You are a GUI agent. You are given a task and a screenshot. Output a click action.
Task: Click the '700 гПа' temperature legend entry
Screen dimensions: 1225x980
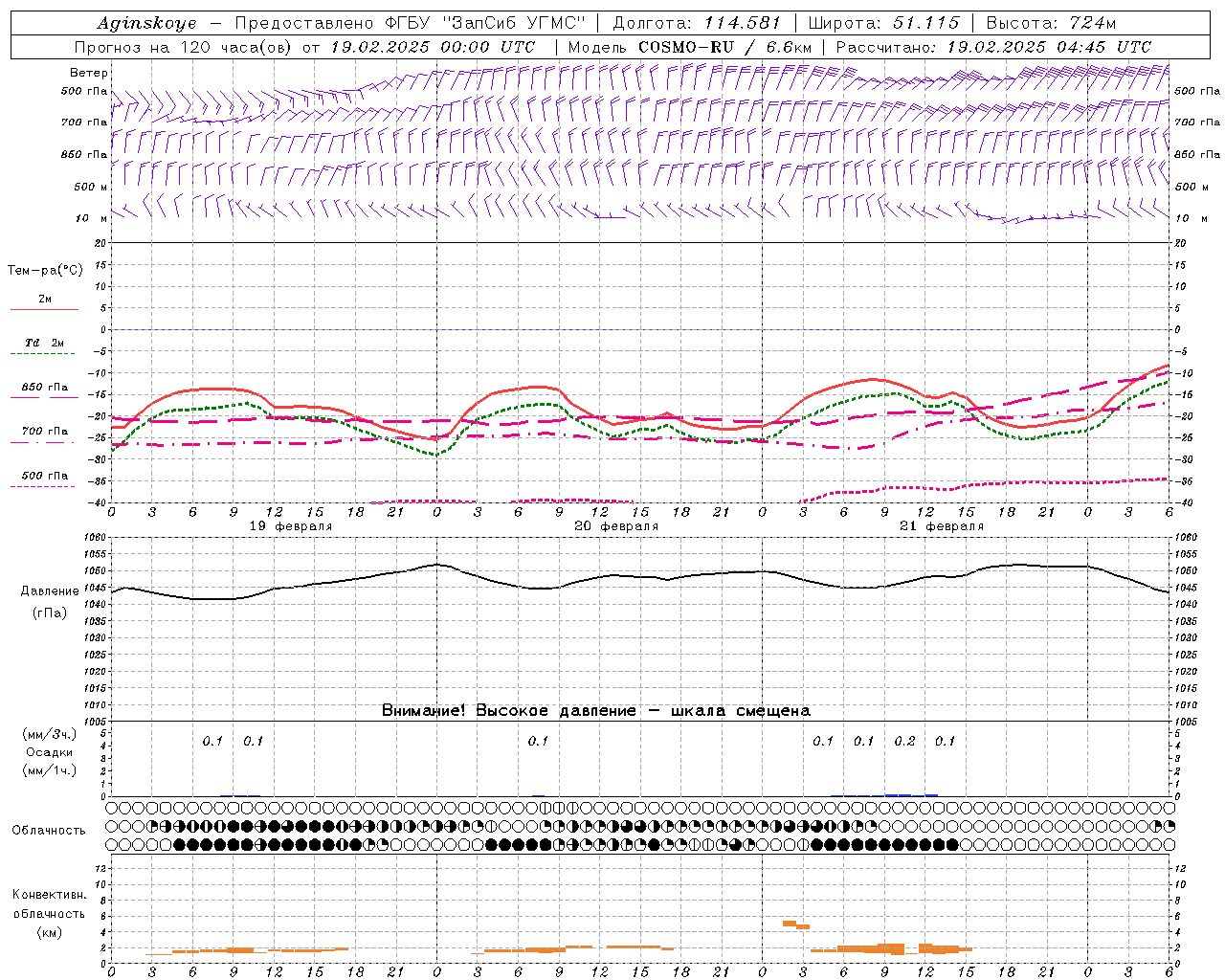pos(44,431)
